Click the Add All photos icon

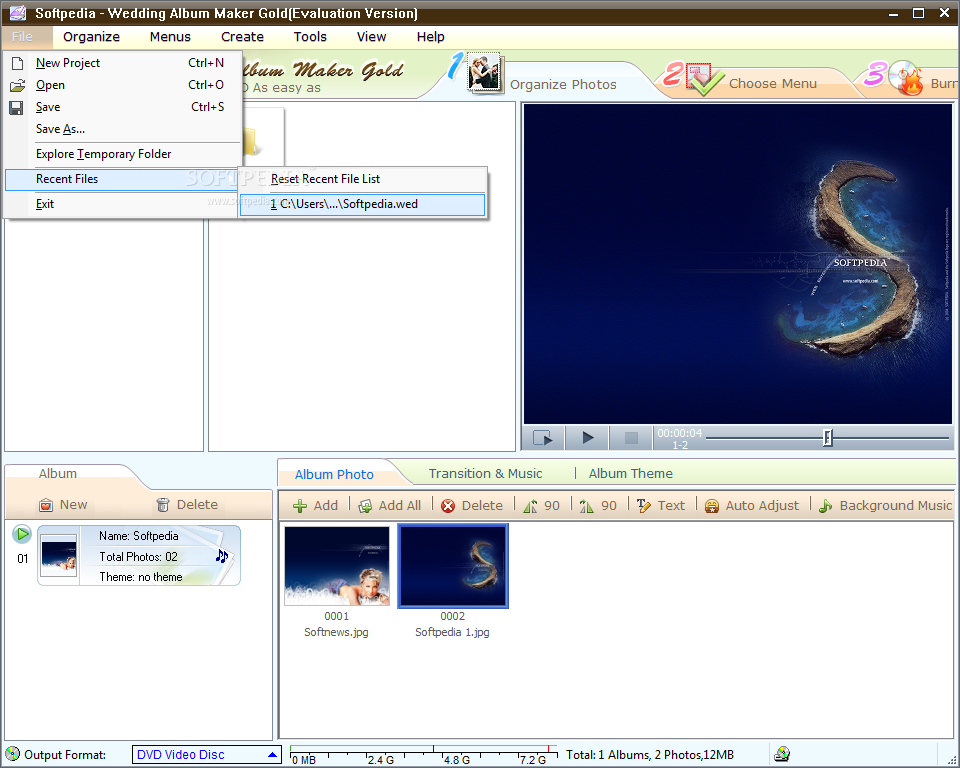coord(366,506)
